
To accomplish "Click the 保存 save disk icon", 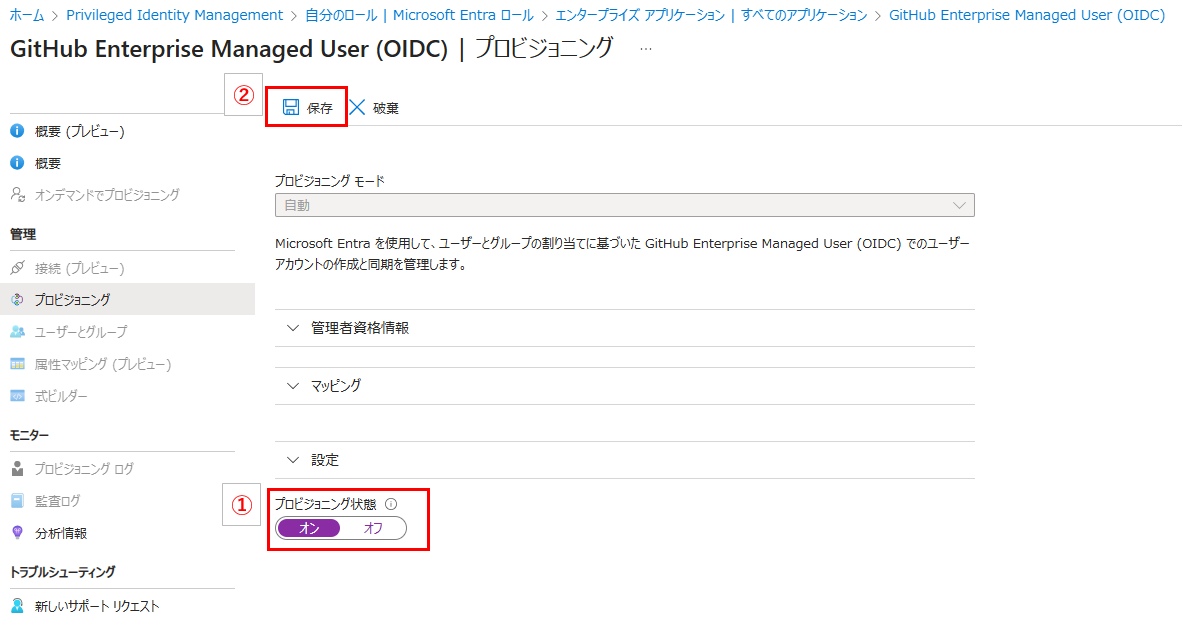I will click(291, 107).
